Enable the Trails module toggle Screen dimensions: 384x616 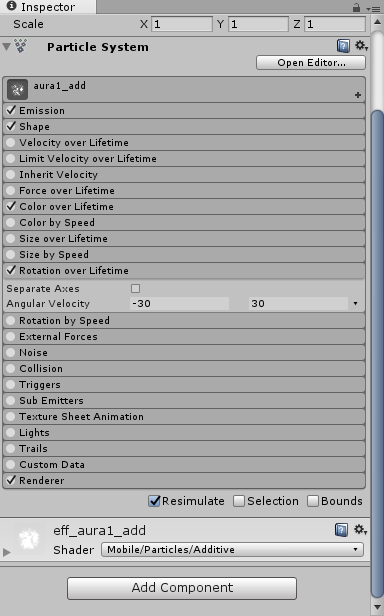click(x=11, y=449)
